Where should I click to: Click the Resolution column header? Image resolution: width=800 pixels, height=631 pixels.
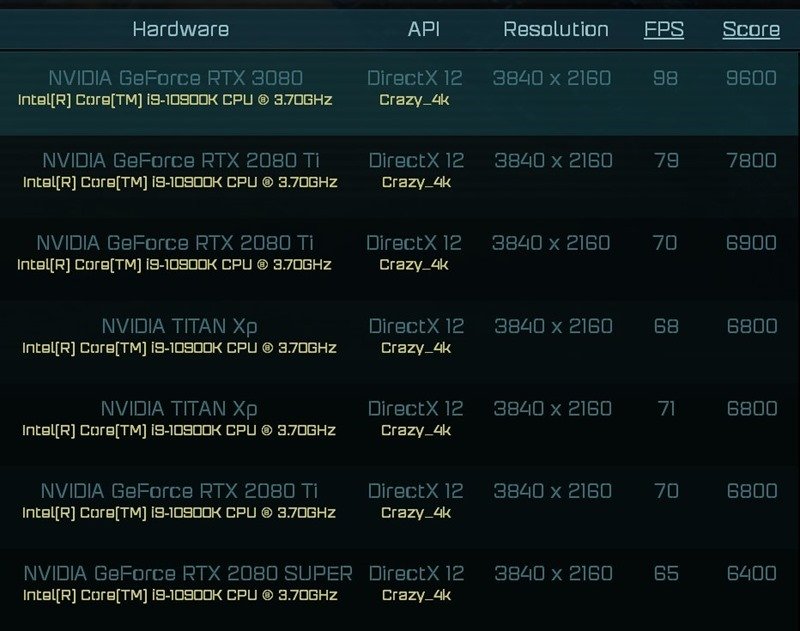(555, 30)
